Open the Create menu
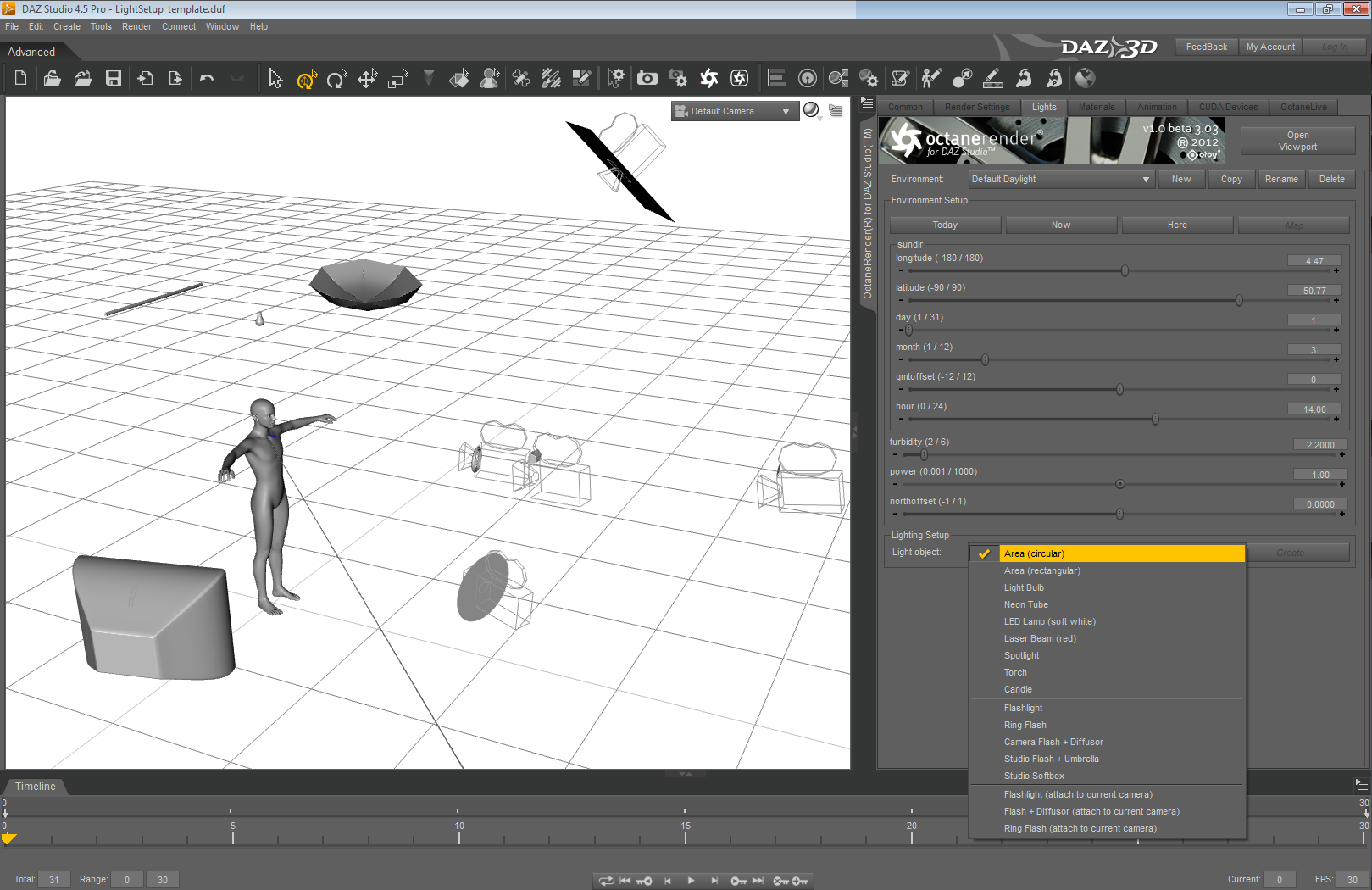Image resolution: width=1372 pixels, height=890 pixels. point(67,27)
